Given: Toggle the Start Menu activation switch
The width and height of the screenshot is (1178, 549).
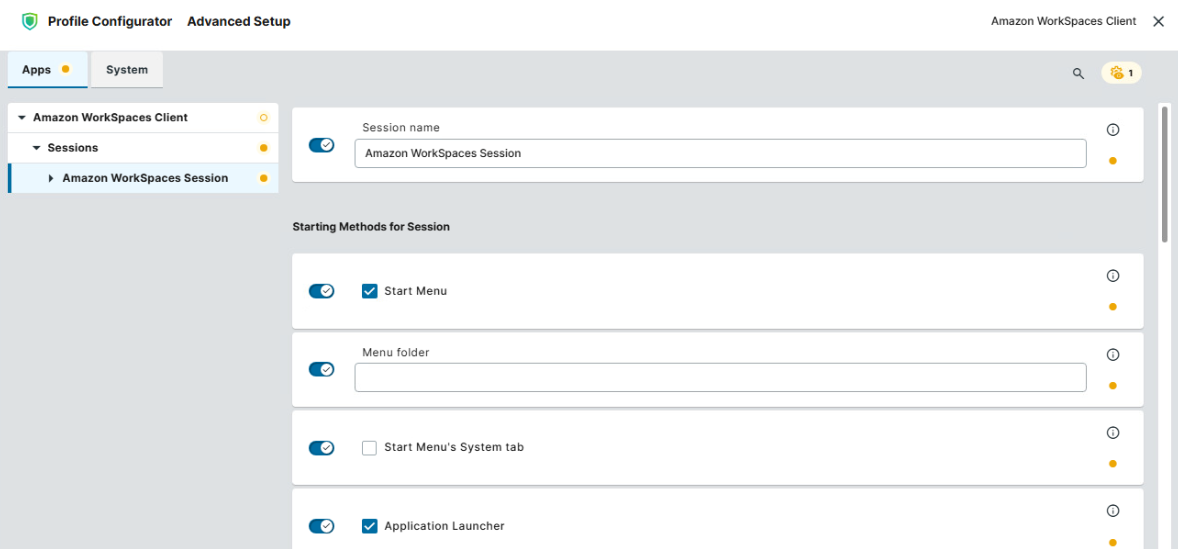Looking at the screenshot, I should tap(322, 291).
